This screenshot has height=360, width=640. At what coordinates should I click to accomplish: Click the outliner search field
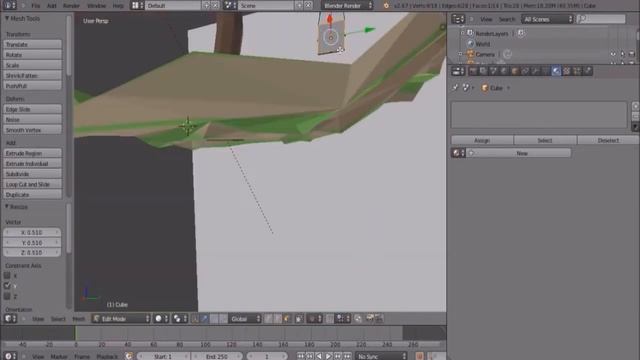[x=601, y=19]
